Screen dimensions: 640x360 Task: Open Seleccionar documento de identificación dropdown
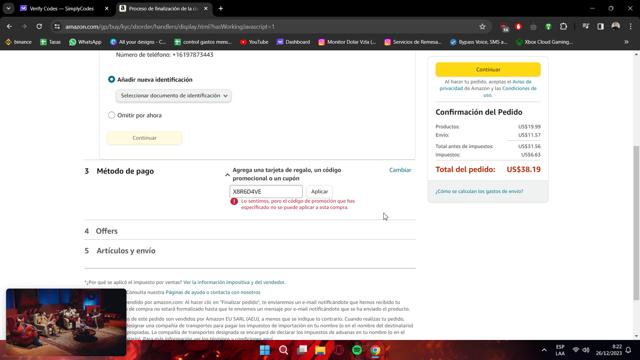point(173,96)
